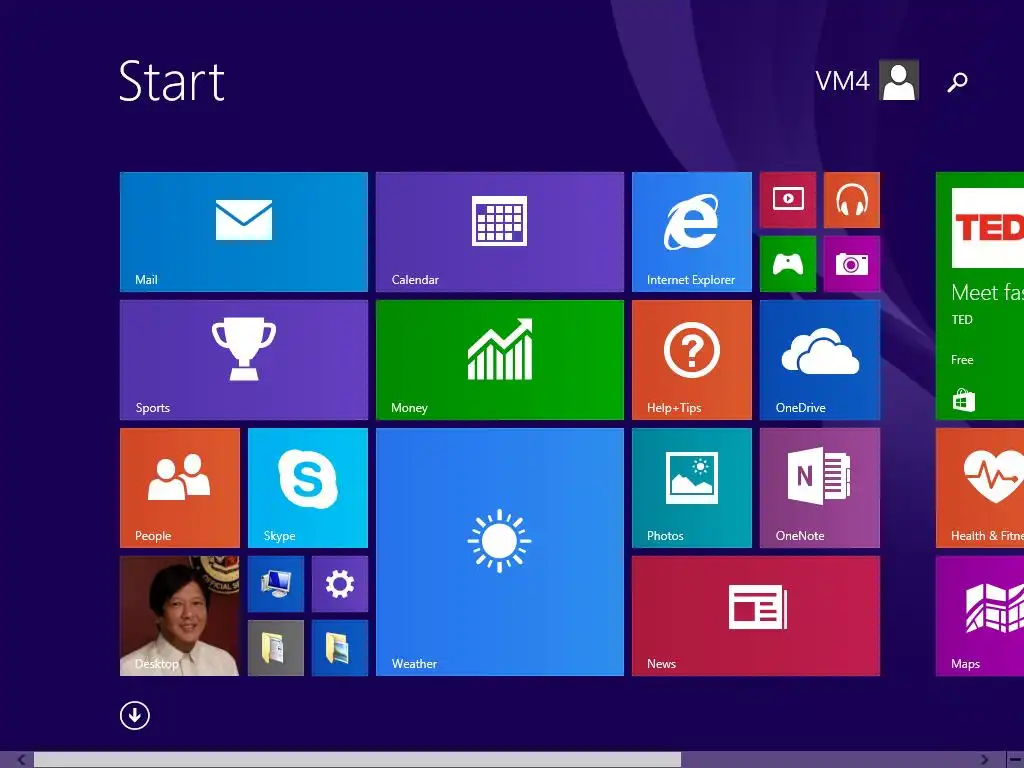Open the People tile
This screenshot has height=768, width=1024.
pyautogui.click(x=180, y=488)
